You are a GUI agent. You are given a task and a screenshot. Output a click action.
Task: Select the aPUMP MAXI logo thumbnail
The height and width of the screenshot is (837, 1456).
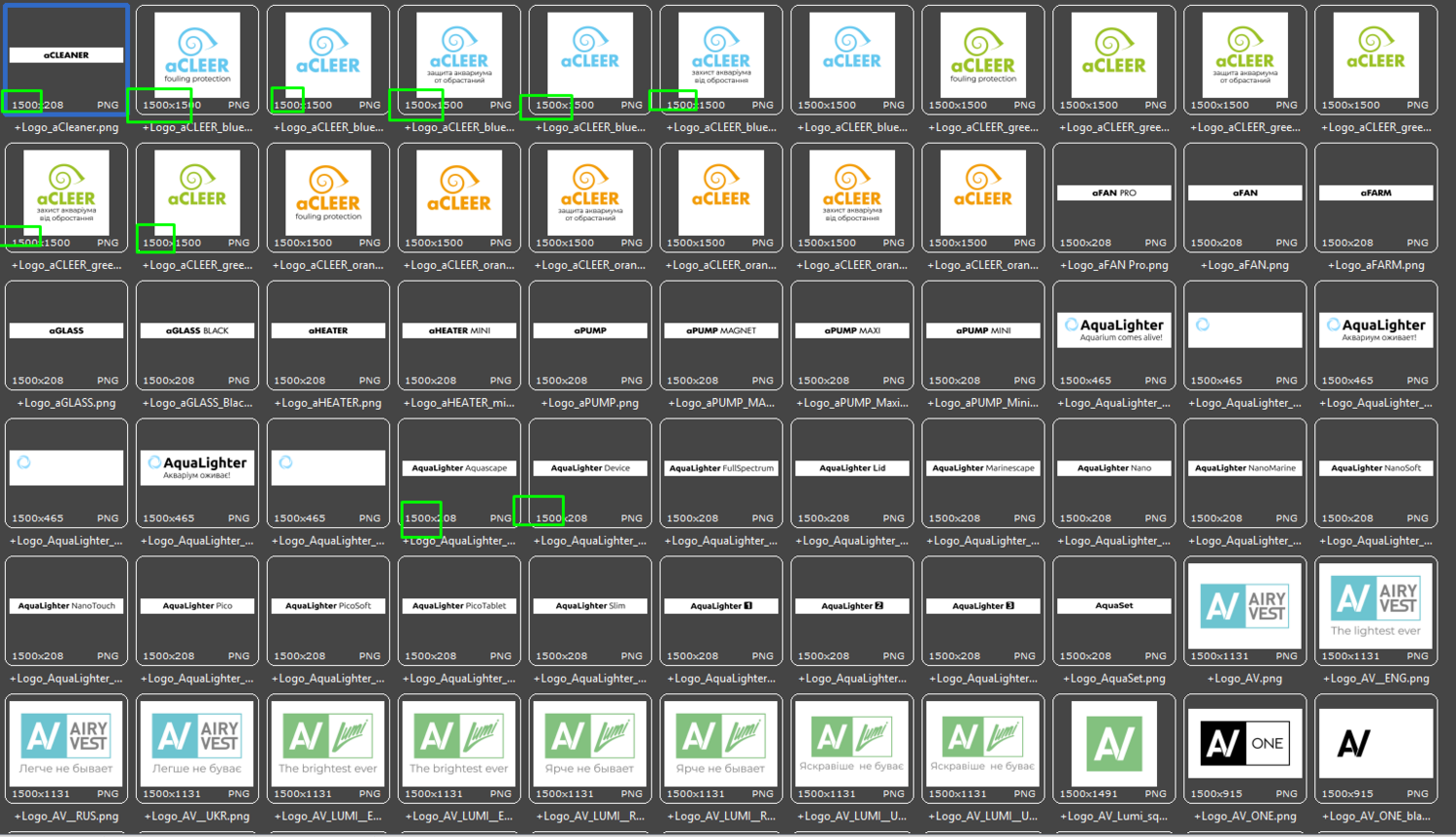pos(852,335)
